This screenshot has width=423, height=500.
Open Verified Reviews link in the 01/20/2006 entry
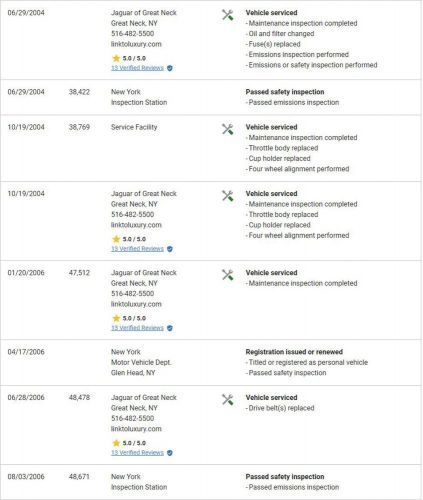click(137, 328)
